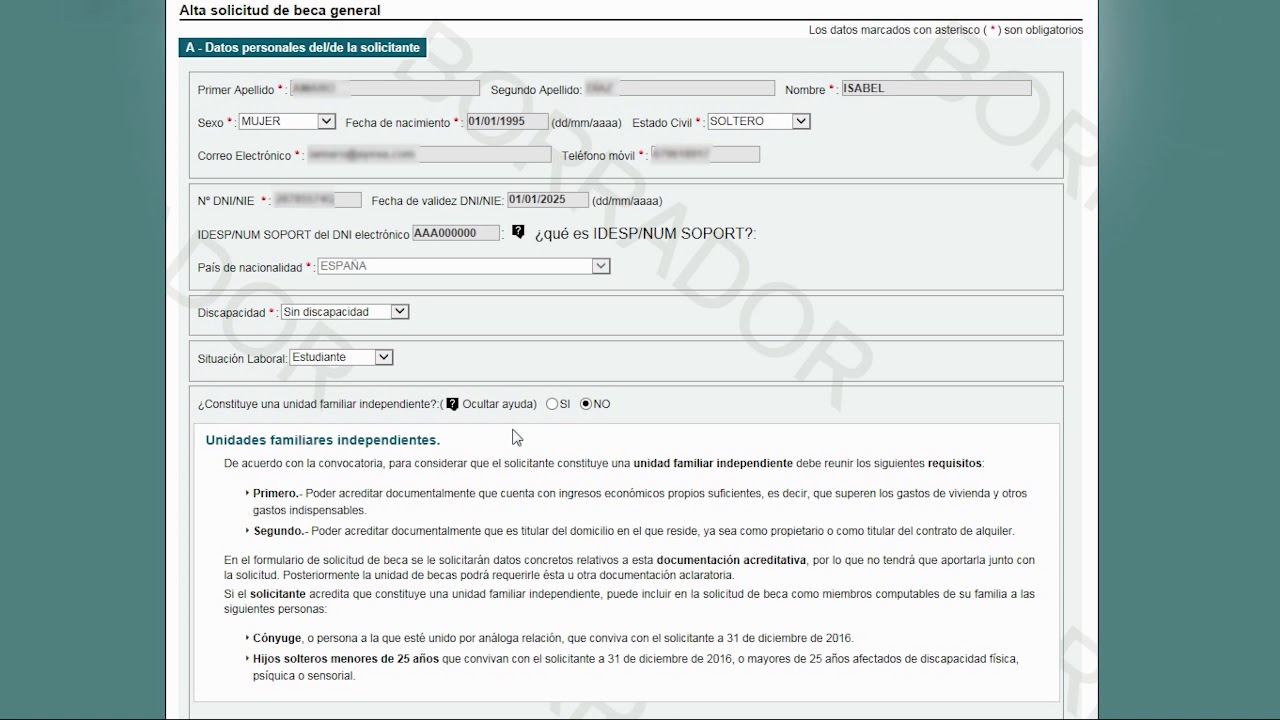
Task: Open the Discapacidad dropdown
Action: point(344,312)
